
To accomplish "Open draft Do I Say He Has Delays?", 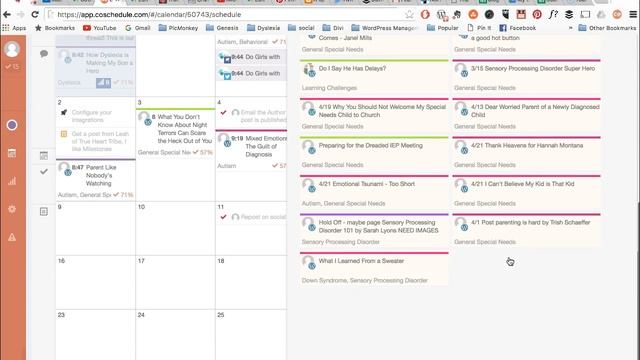I will tap(374, 77).
